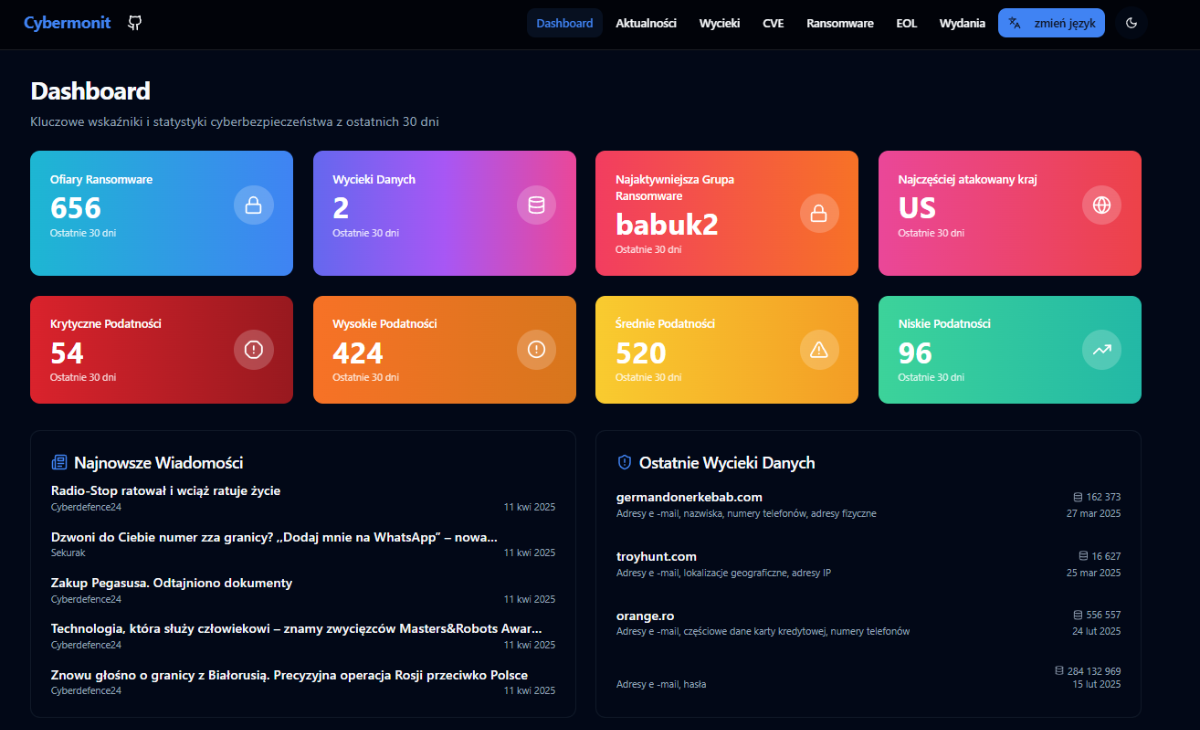The width and height of the screenshot is (1200, 730).
Task: Open the Cybermonit GitHub repository icon
Action: [134, 22]
